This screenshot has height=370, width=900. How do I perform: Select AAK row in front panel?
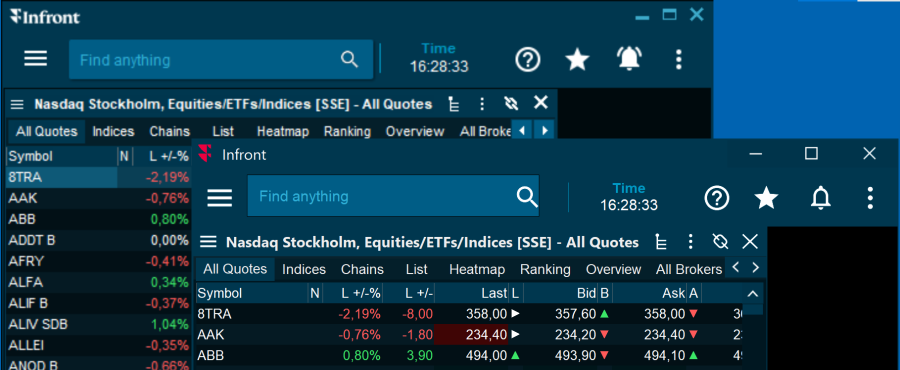pyautogui.click(x=469, y=334)
